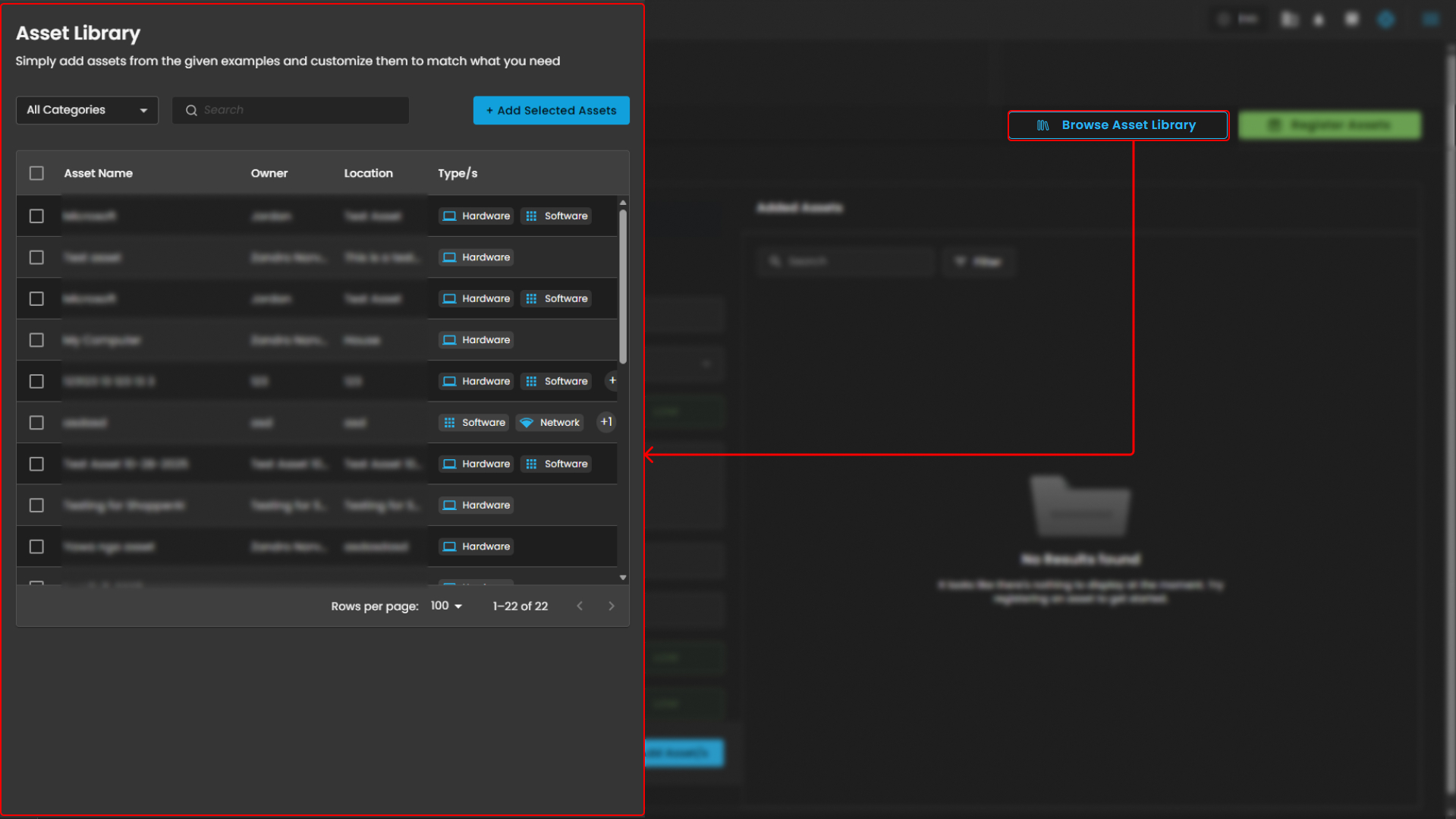Image resolution: width=1456 pixels, height=819 pixels.
Task: Go to previous page arrow
Action: [580, 606]
